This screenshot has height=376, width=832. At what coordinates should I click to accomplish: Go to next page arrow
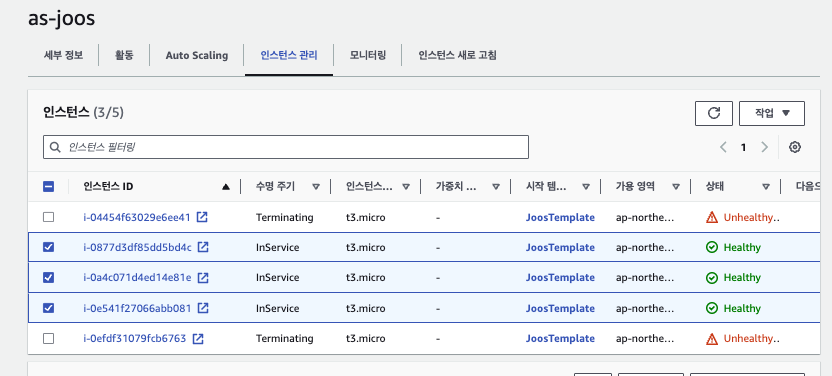764,147
